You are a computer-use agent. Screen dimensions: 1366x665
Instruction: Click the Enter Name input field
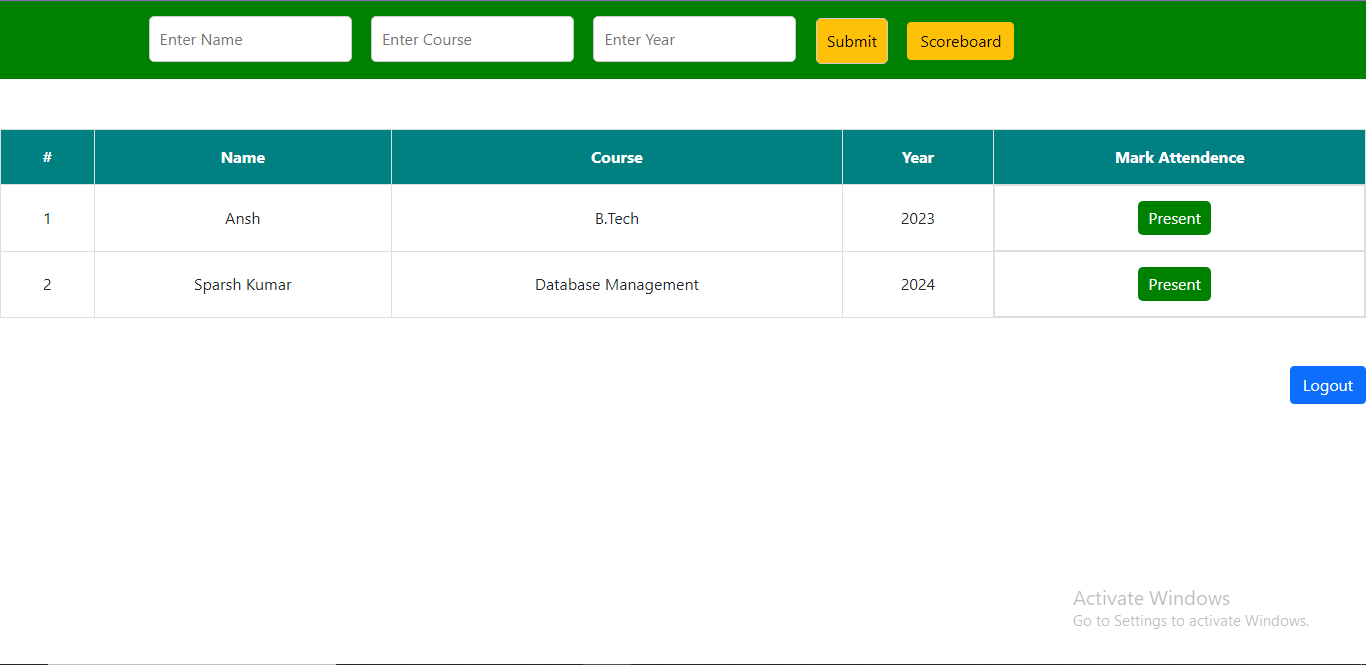click(250, 39)
